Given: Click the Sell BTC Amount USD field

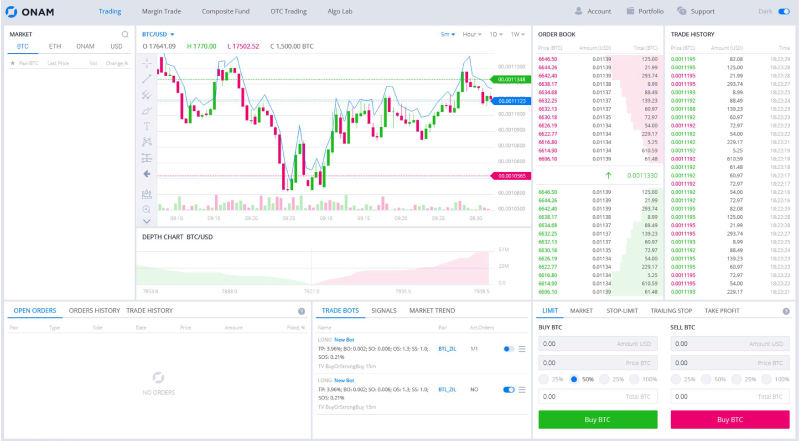Looking at the screenshot, I should pos(730,344).
